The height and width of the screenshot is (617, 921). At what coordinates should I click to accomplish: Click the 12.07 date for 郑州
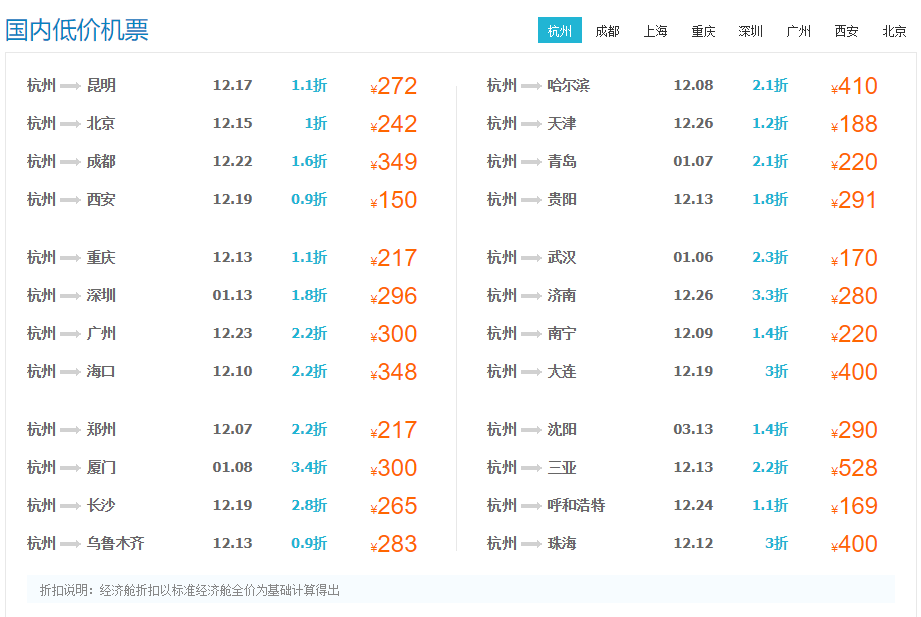[x=233, y=429]
